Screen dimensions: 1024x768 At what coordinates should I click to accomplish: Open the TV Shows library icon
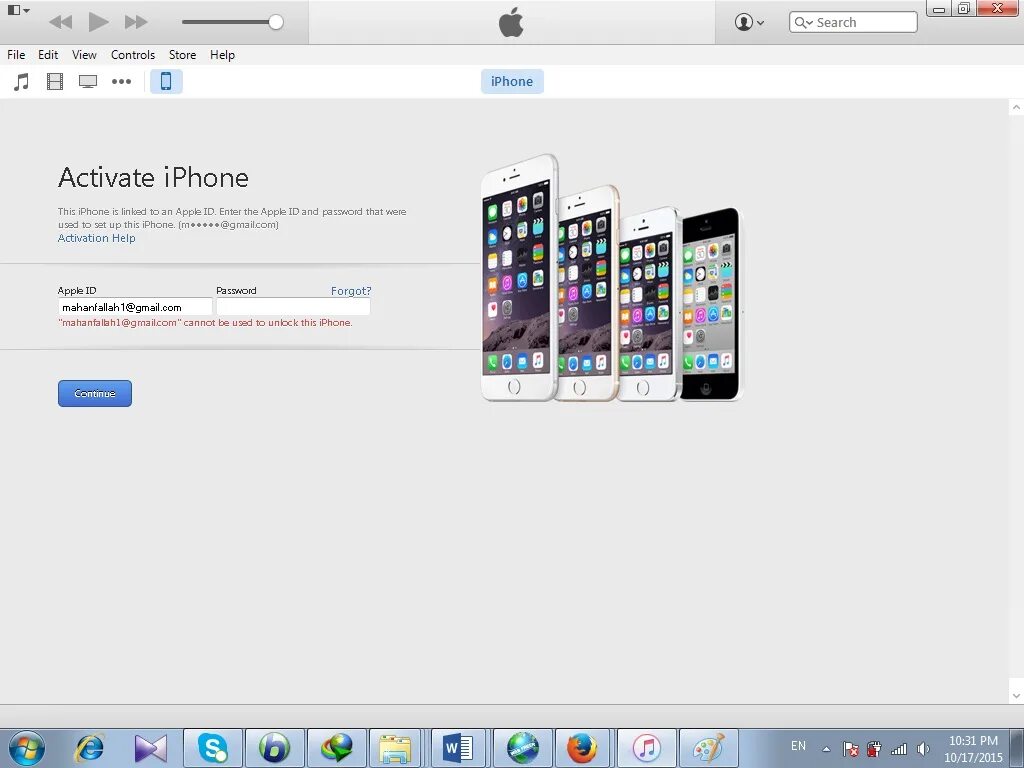88,82
